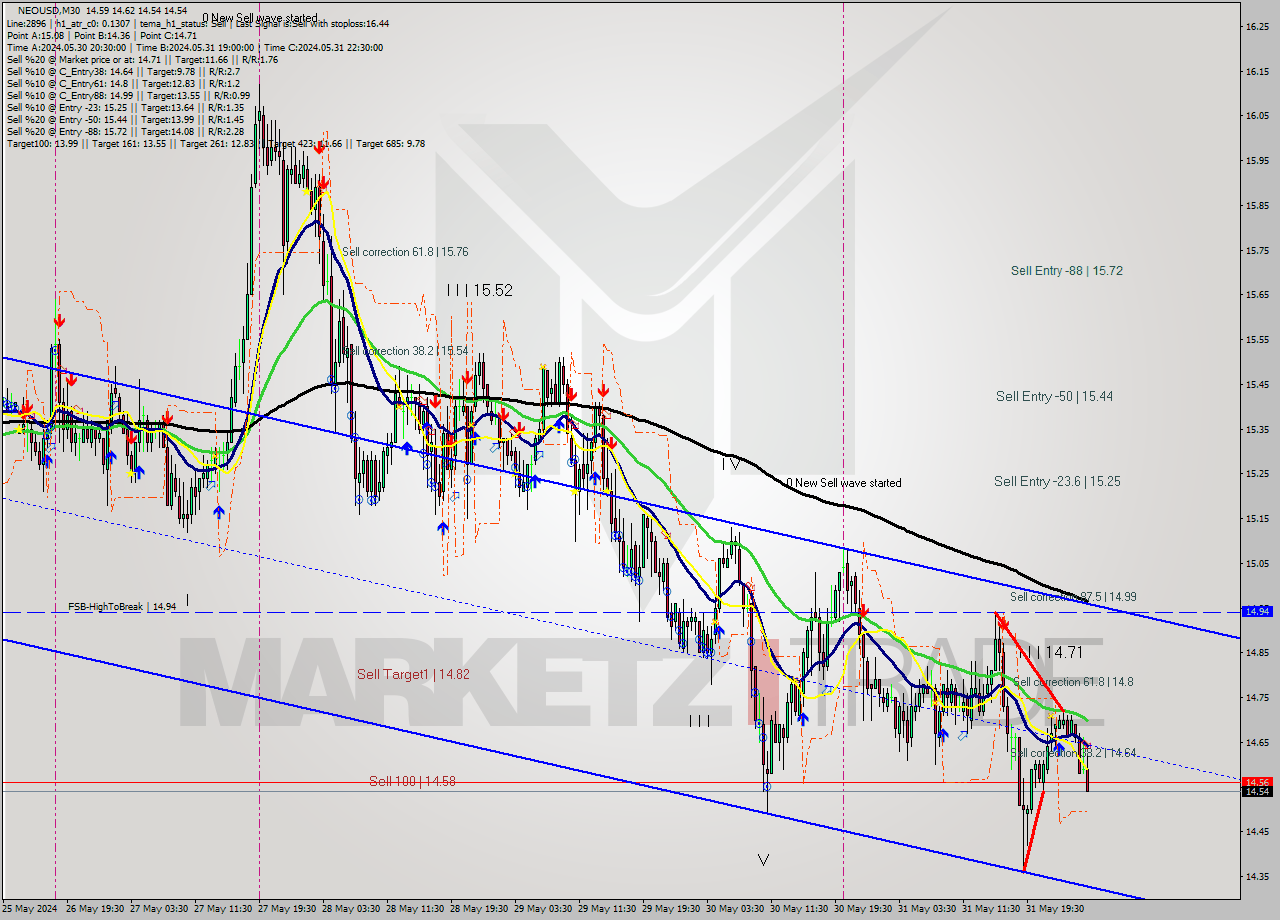1280x920 pixels.
Task: Click 'New Sell wave started' beside black average line
Action: 844,483
